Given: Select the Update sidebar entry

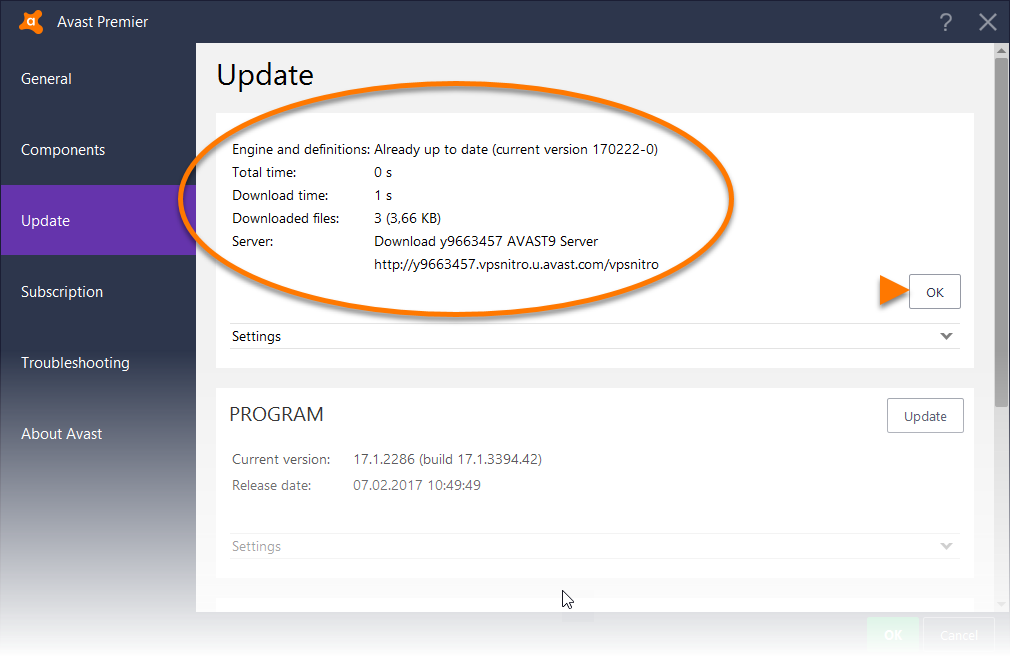Looking at the screenshot, I should point(45,220).
